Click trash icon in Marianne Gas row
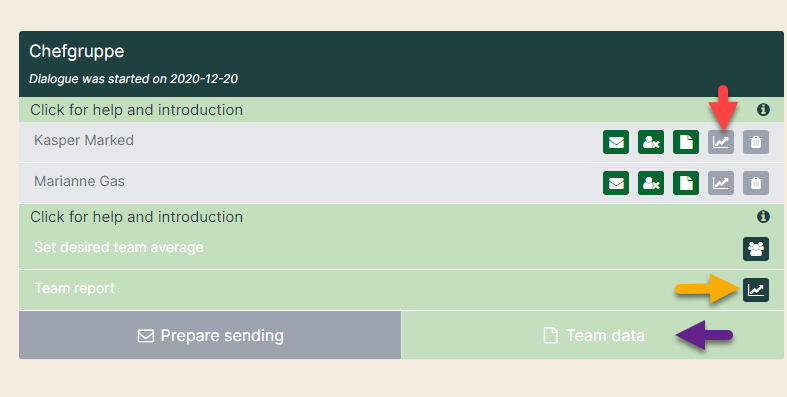The width and height of the screenshot is (787, 397). click(x=756, y=183)
